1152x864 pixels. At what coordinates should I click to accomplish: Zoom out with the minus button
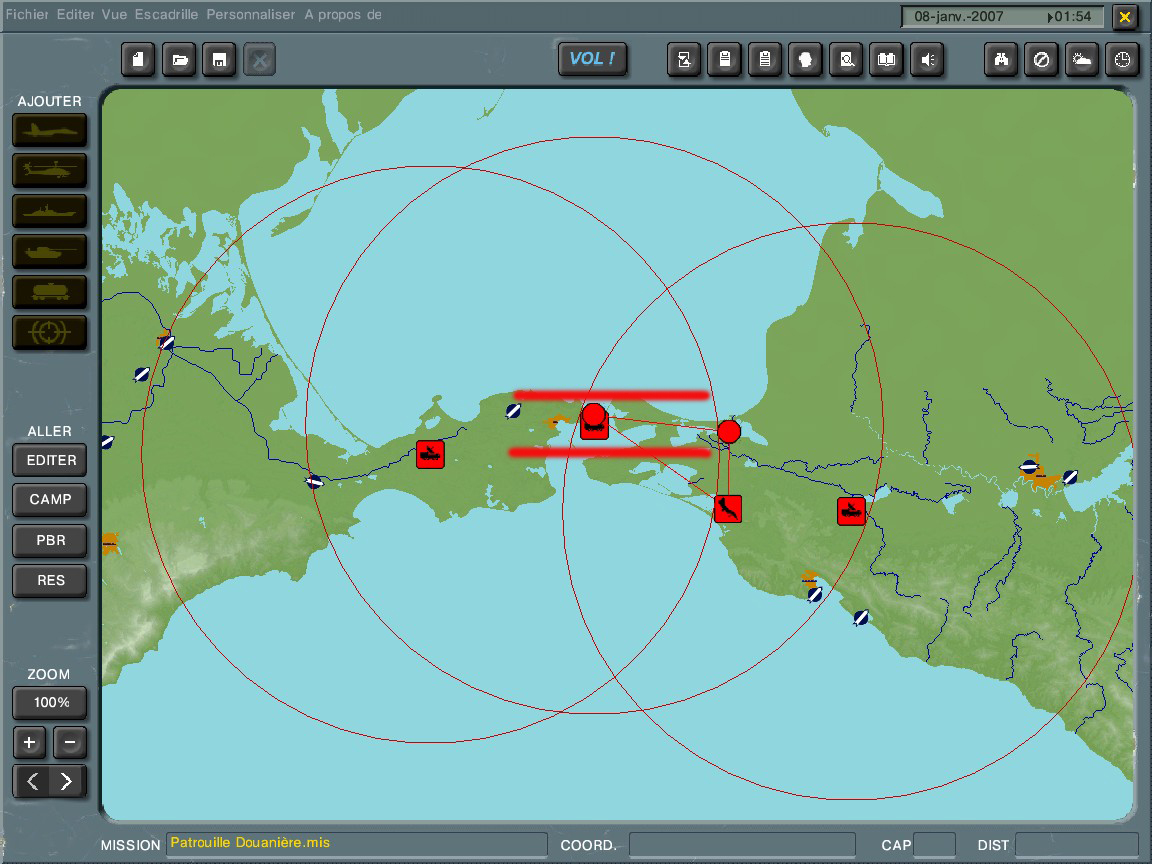[x=70, y=742]
